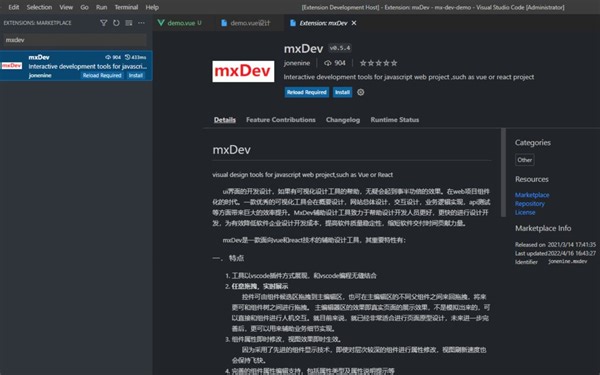Click Install in the mxDev list item
Viewport: 600px width, 375px height.
[135, 75]
